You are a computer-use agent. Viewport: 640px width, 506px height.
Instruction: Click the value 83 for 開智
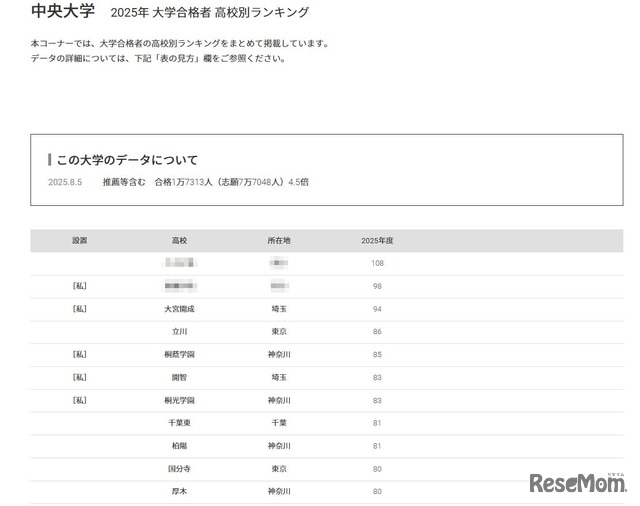click(377, 377)
